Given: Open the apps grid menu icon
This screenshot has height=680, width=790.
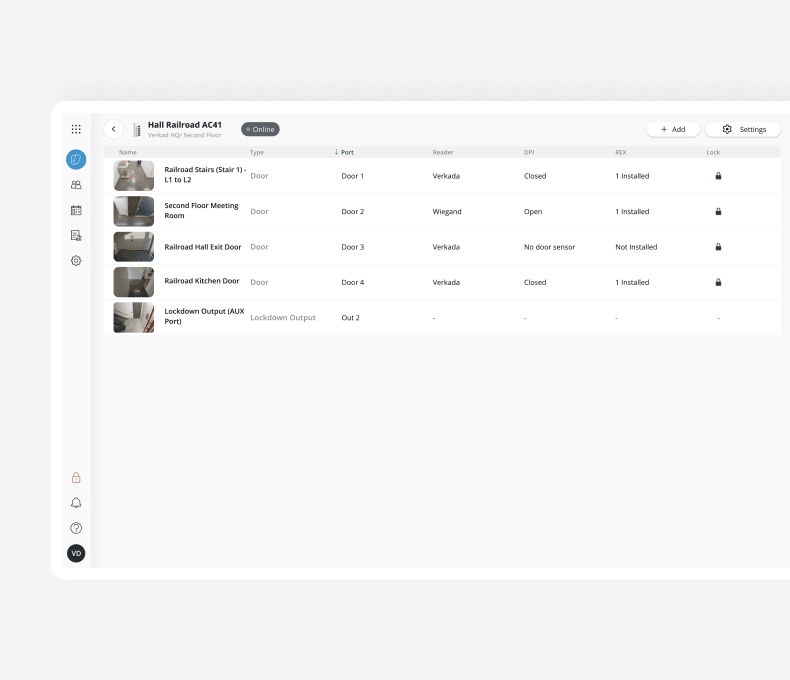Looking at the screenshot, I should tap(76, 129).
